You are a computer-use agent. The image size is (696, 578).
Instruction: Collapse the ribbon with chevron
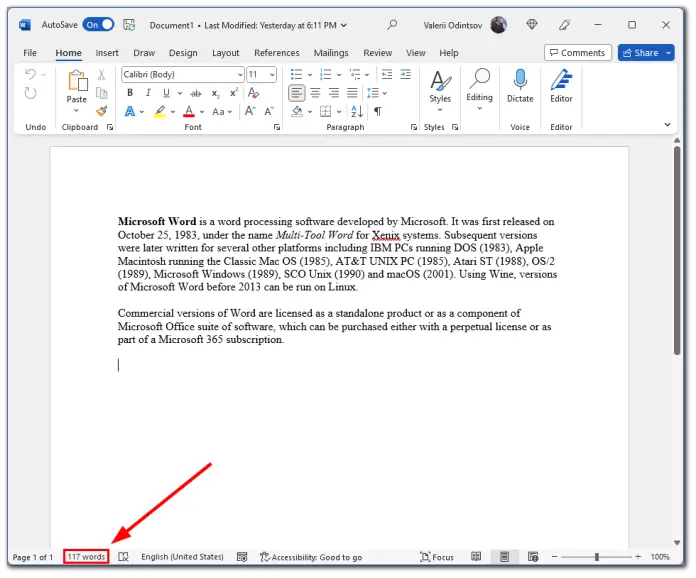pos(667,125)
